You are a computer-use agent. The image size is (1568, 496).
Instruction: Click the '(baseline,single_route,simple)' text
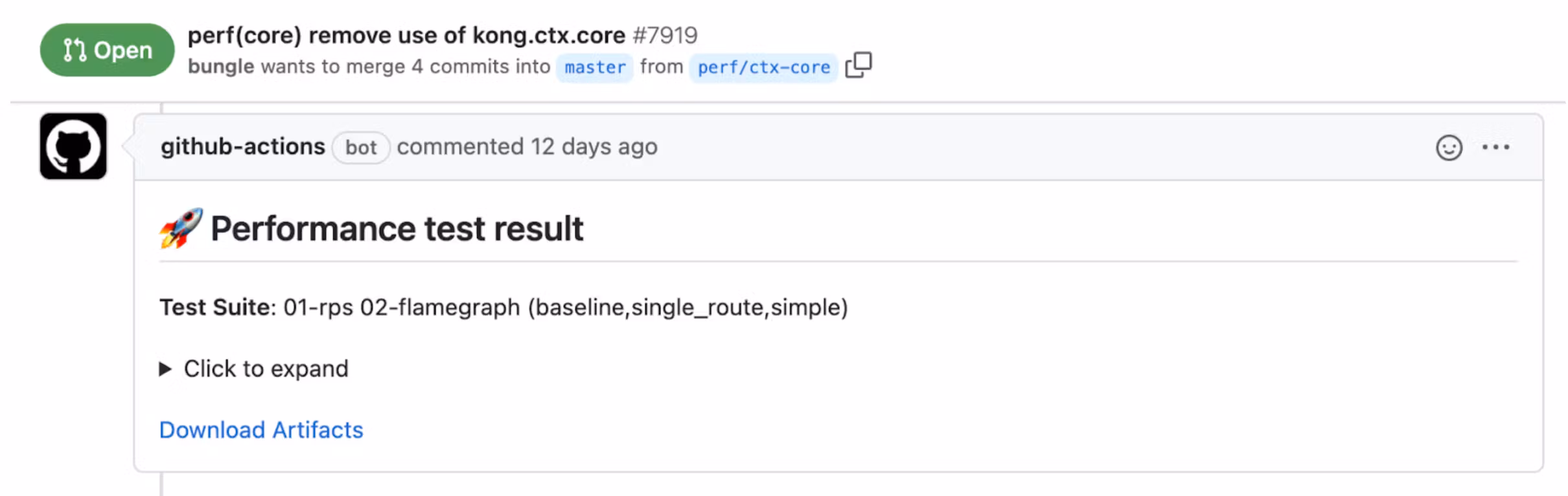[687, 307]
